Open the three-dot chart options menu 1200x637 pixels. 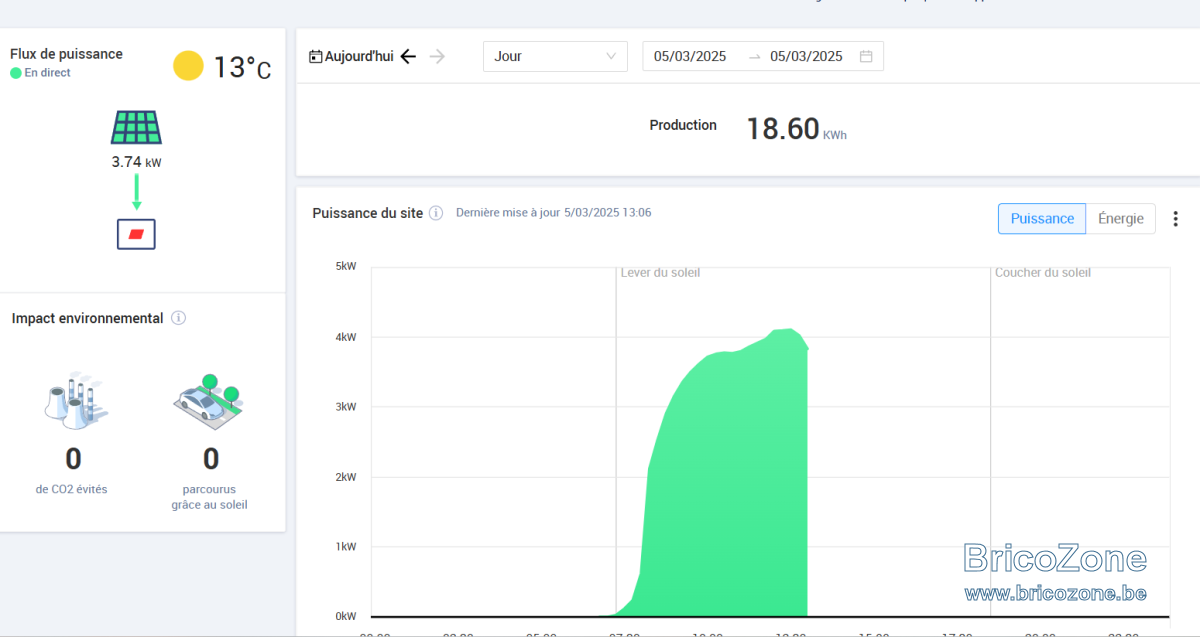point(1176,219)
